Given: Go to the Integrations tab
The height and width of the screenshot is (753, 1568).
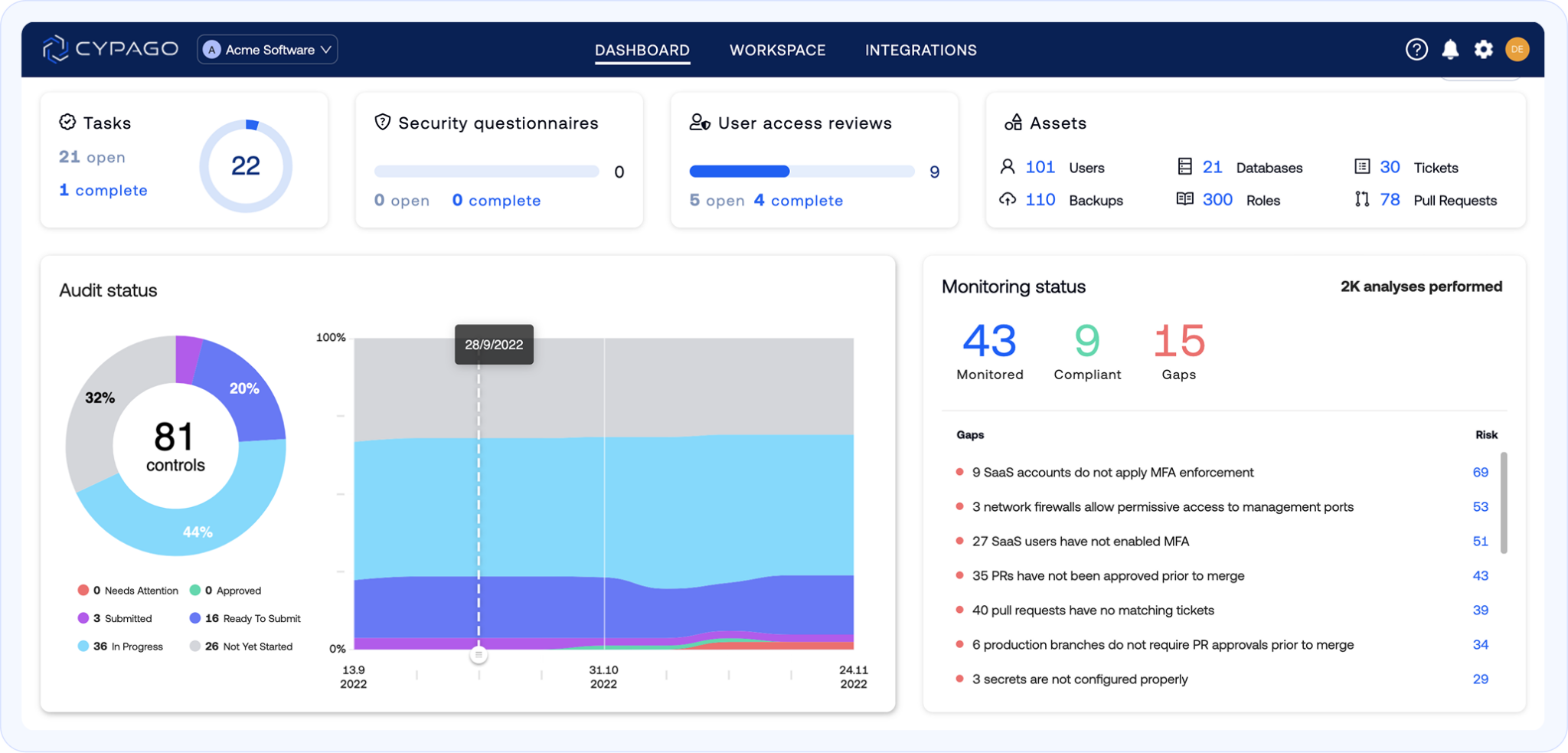Looking at the screenshot, I should (920, 51).
